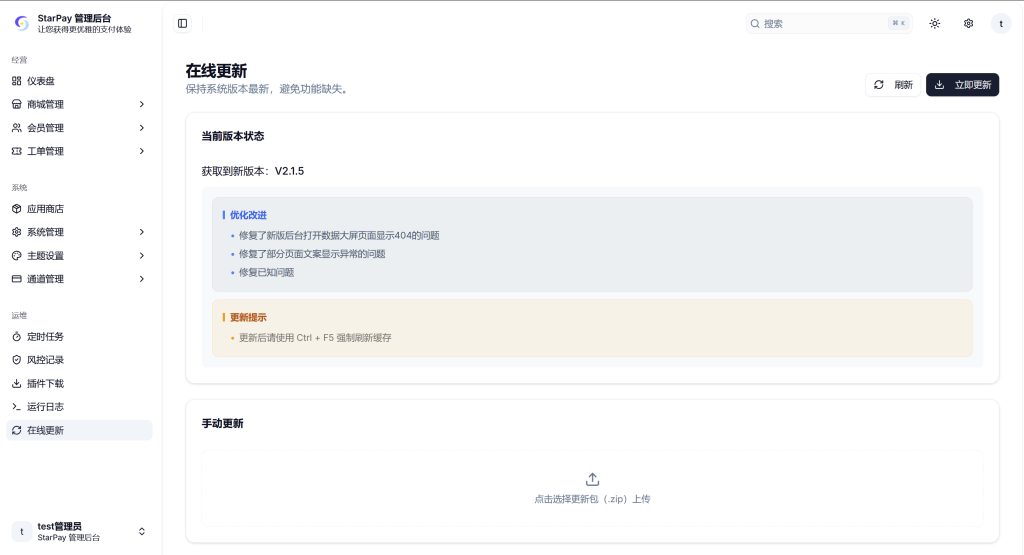
Task: Click the 系统管理 gear icon in sidebar
Action: point(17,232)
